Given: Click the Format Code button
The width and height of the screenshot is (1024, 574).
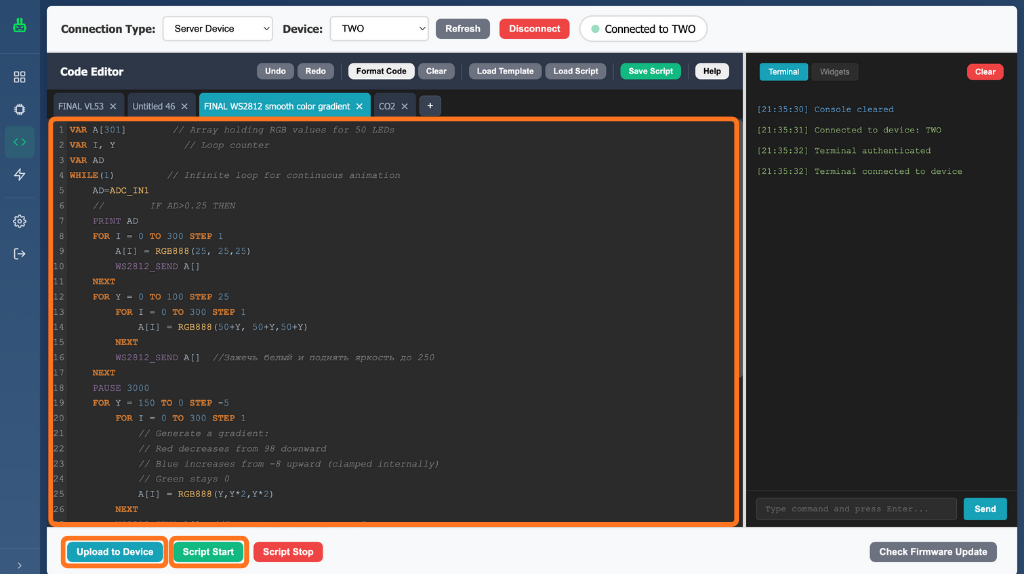Looking at the screenshot, I should (x=381, y=72).
